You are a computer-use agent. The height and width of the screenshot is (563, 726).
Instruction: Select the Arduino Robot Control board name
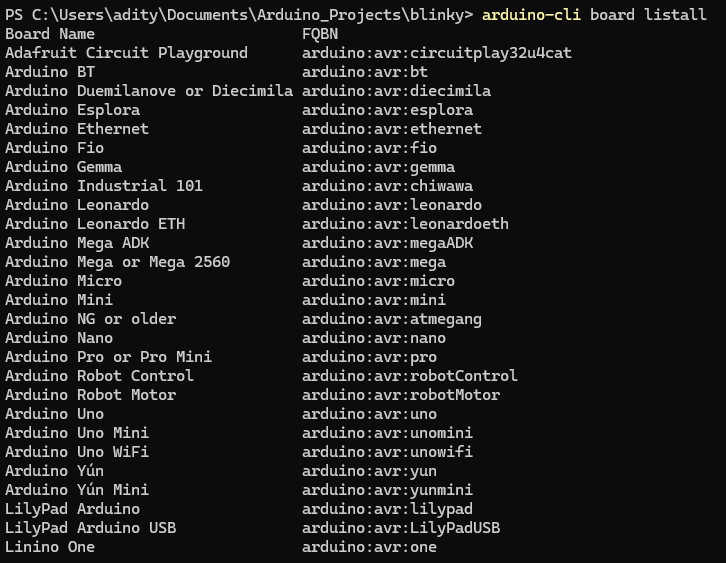[x=100, y=375]
